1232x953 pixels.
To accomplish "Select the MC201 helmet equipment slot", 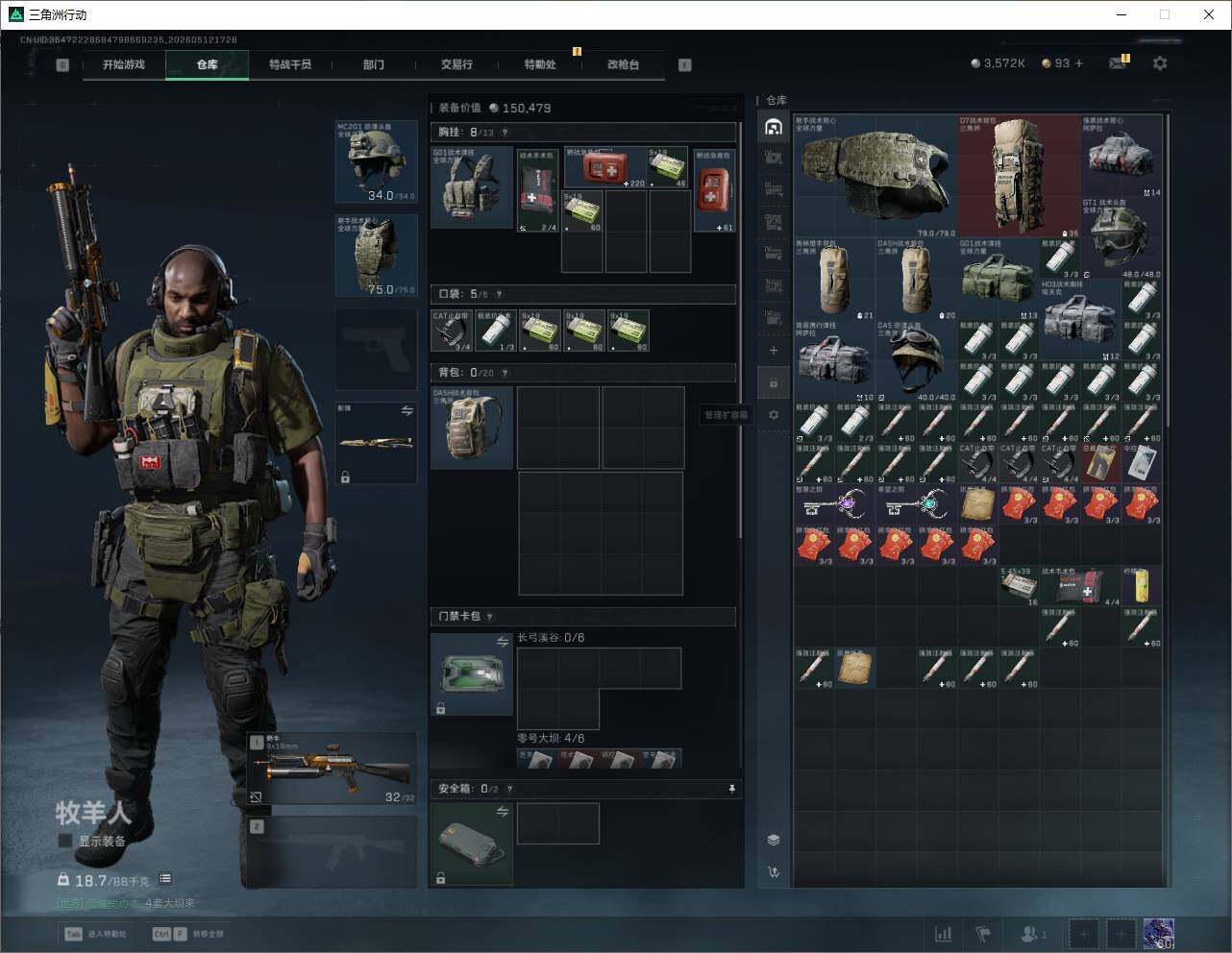I will point(376,161).
